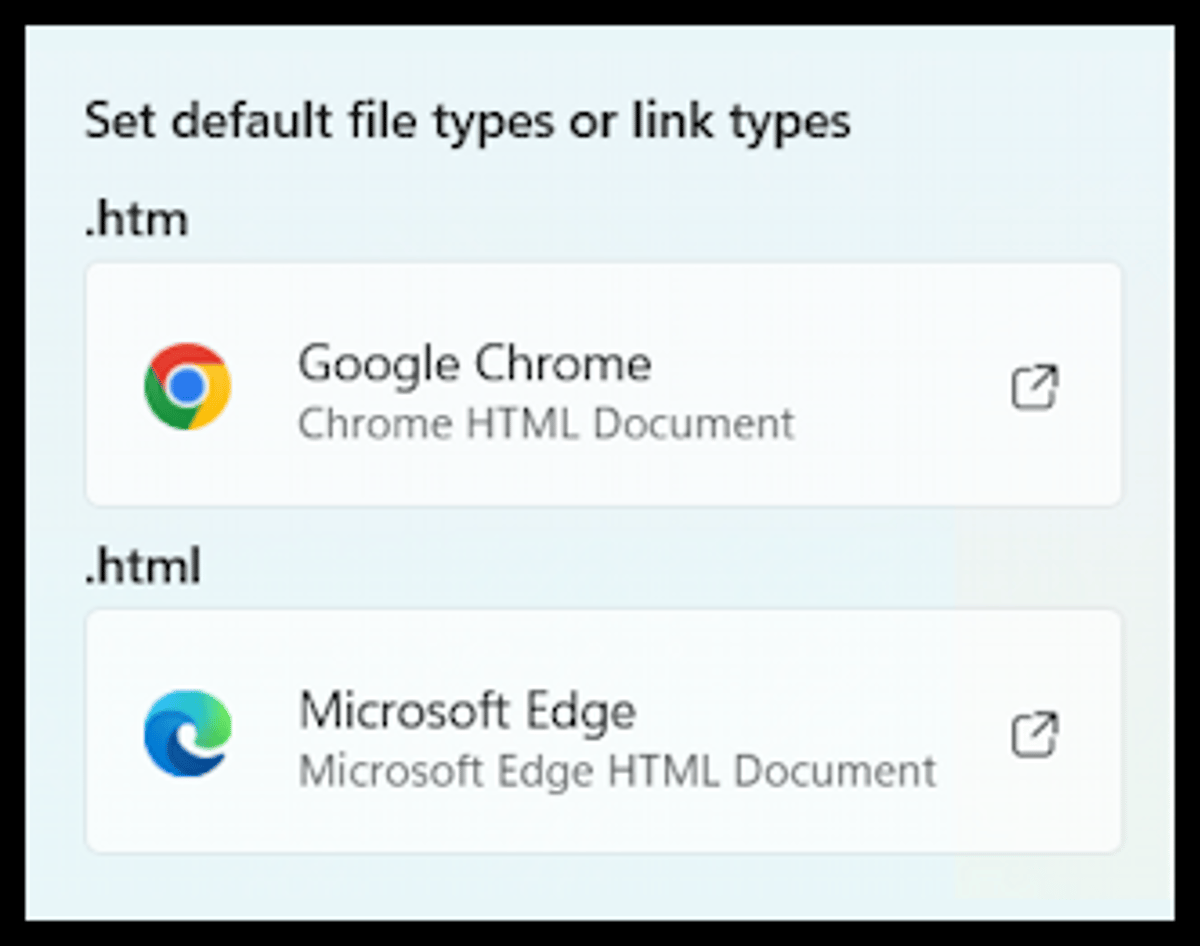
Task: Select the .htm file type label
Action: coord(137,218)
